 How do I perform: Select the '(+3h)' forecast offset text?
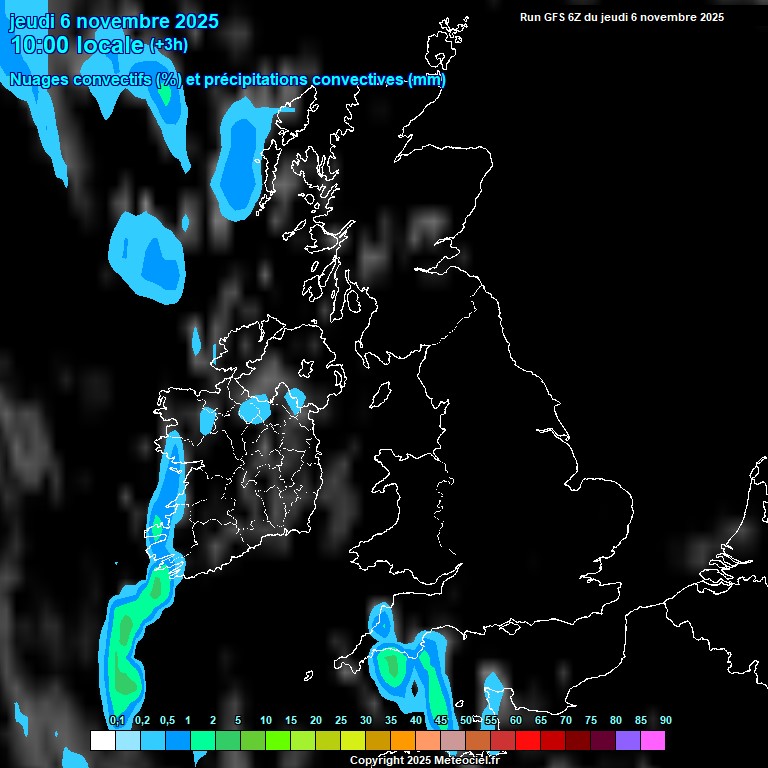point(168,45)
